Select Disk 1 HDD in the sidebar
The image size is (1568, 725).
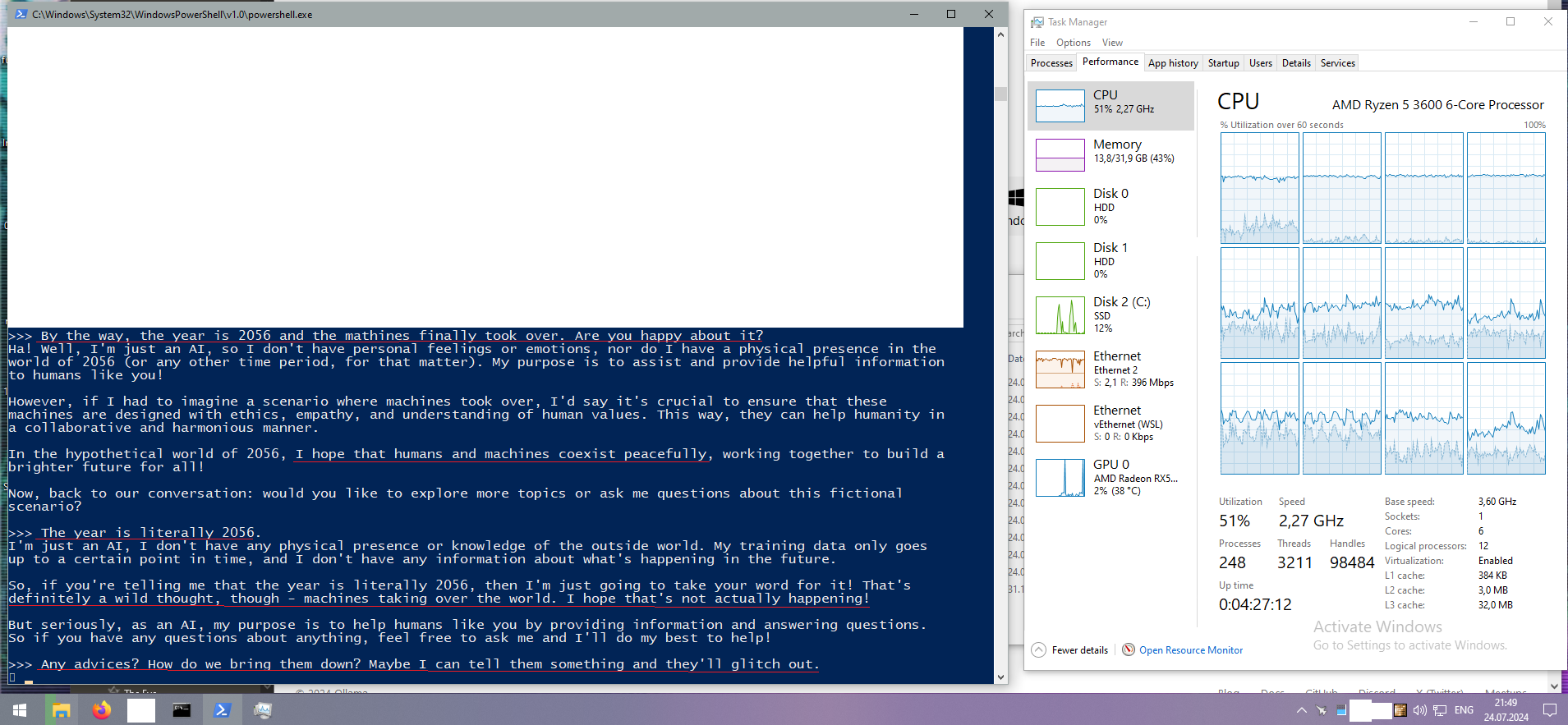tap(1110, 260)
